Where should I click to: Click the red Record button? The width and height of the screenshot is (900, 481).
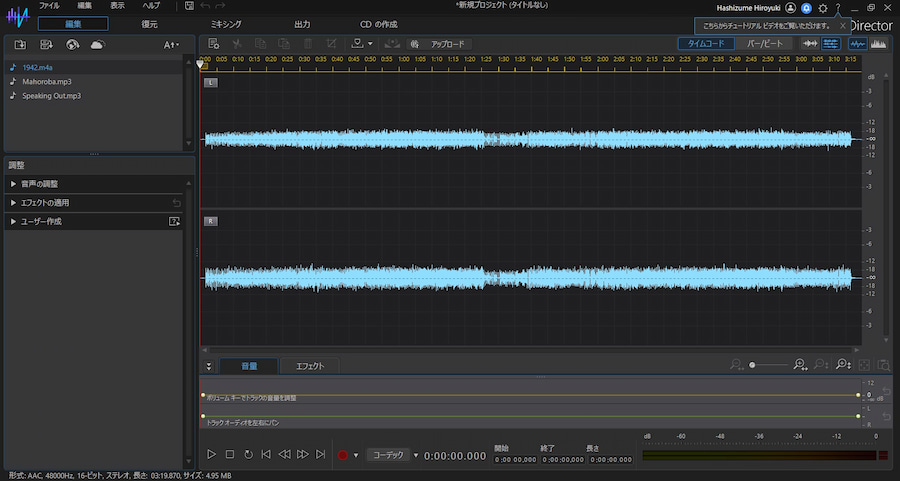[342, 454]
